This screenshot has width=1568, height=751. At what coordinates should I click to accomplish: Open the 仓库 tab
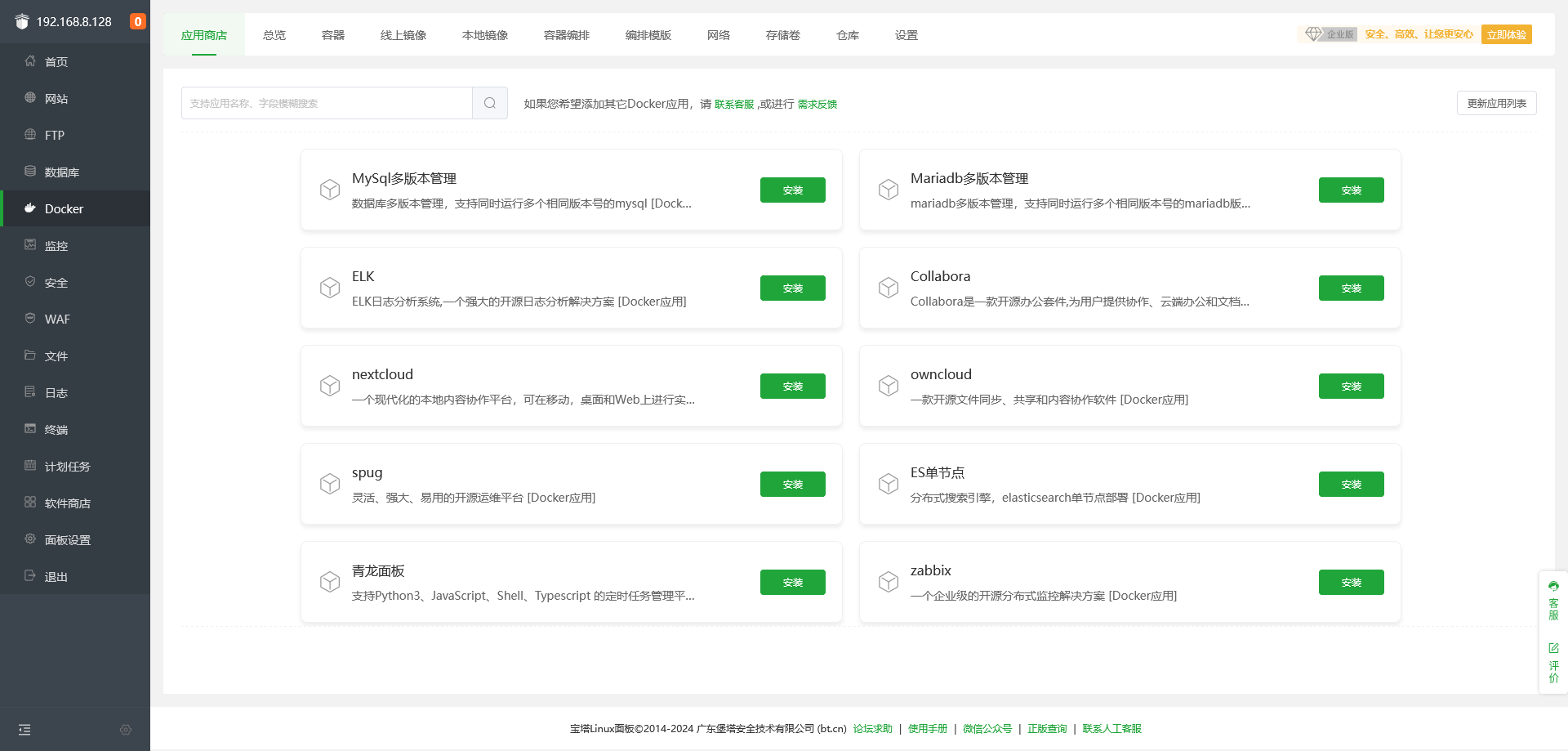[x=848, y=35]
